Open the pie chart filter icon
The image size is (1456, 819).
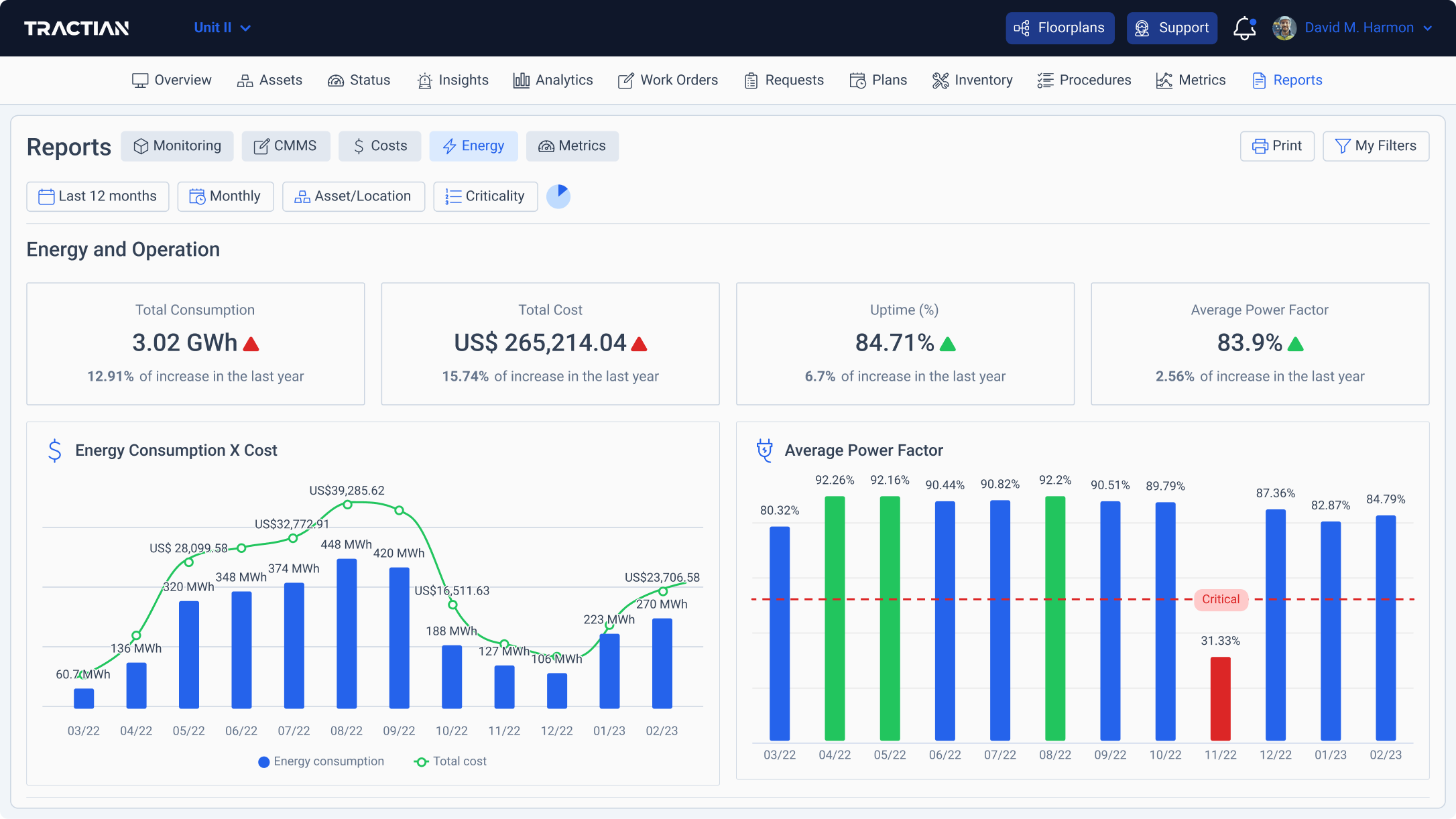click(x=558, y=196)
